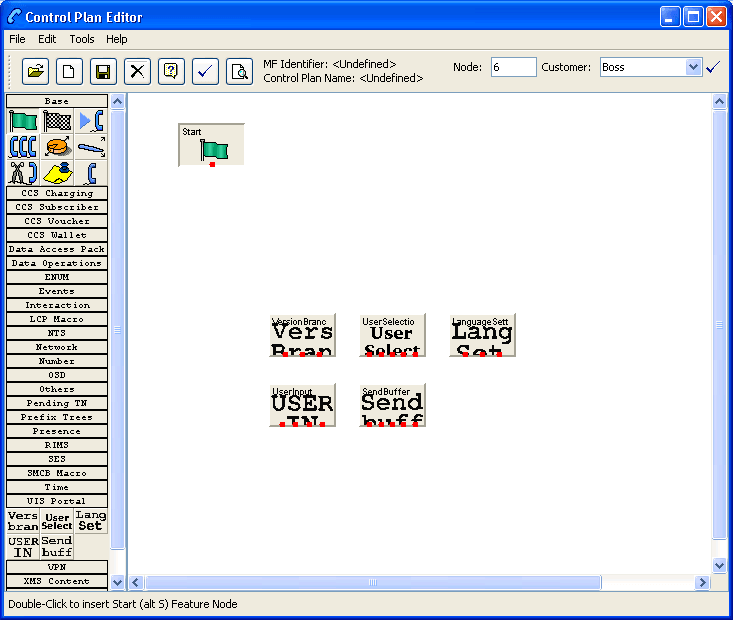Click the blue checkmark next to Customer

(713, 67)
